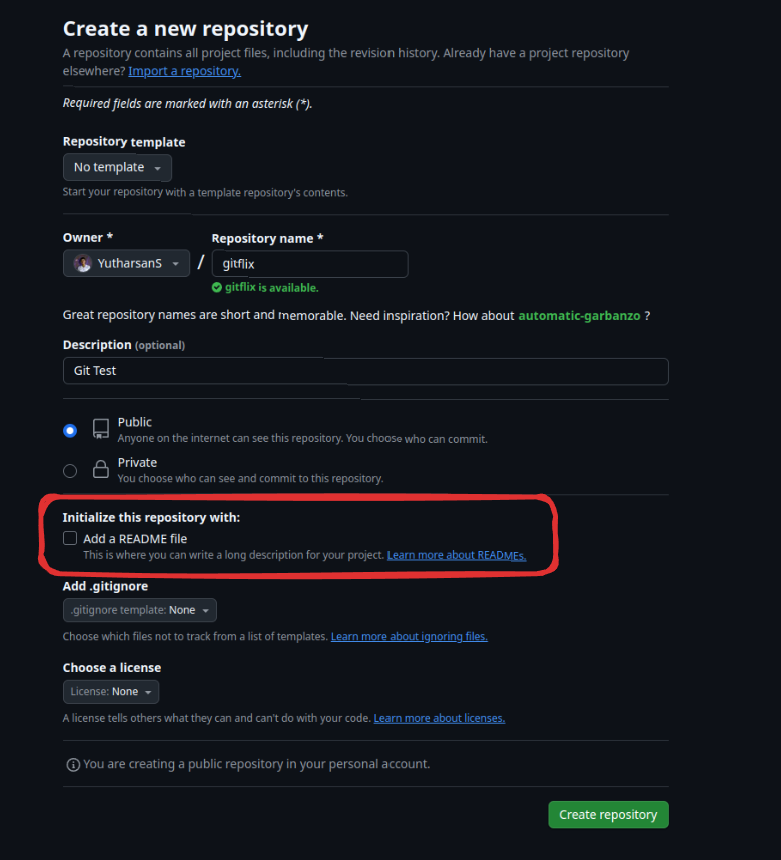Click the private lock icon
This screenshot has width=781, height=860.
point(100,470)
